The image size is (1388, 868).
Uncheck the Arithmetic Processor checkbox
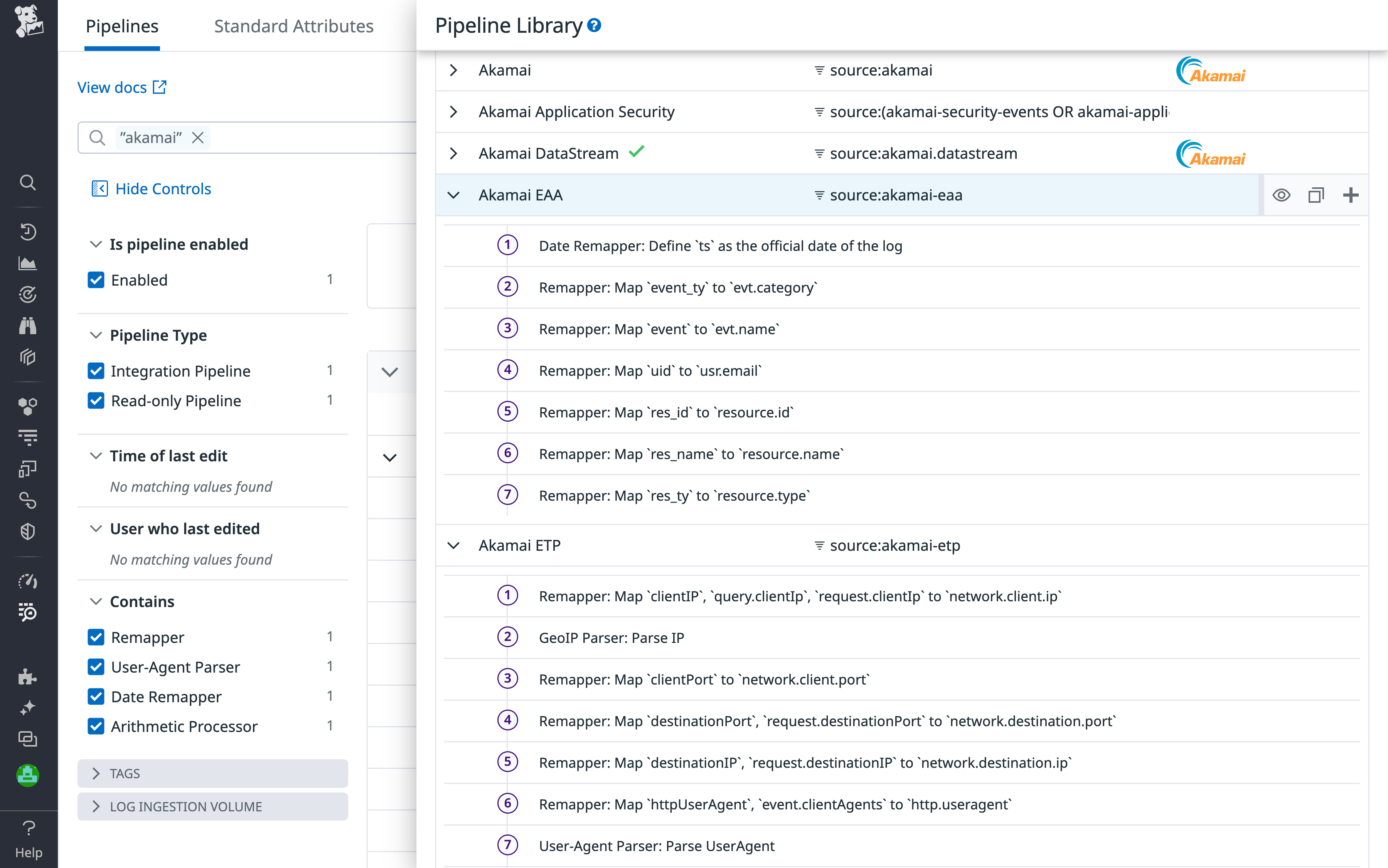point(96,726)
